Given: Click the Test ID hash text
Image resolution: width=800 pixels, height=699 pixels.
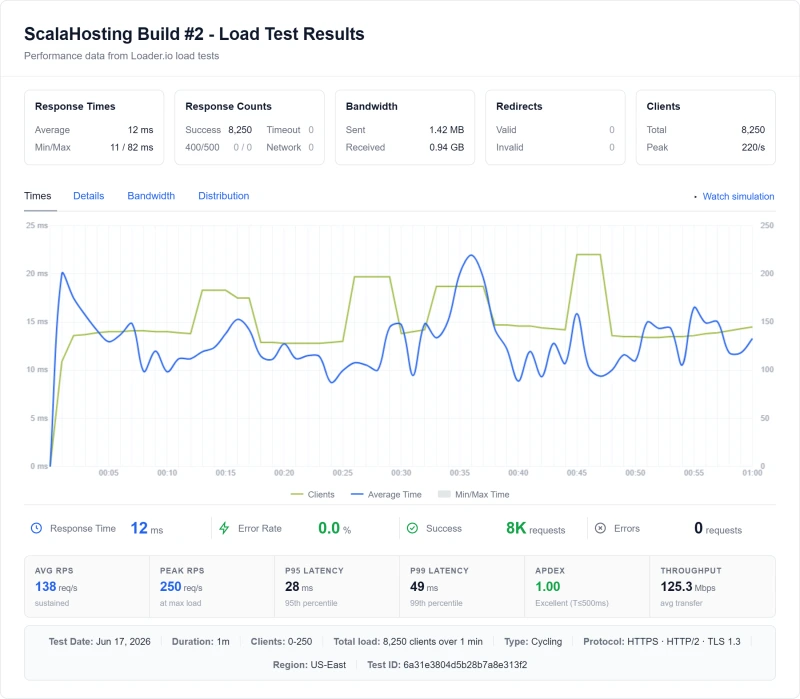Looking at the screenshot, I should click(x=447, y=665).
